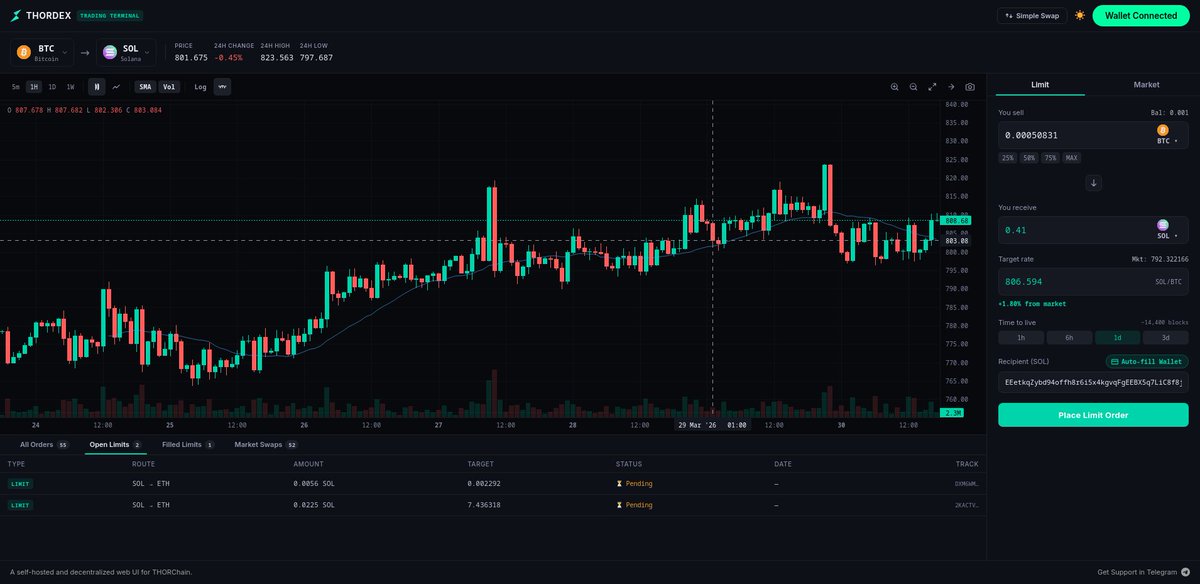This screenshot has height=584, width=1200.
Task: Open BTC token selector in You sell
Action: 1167,135
